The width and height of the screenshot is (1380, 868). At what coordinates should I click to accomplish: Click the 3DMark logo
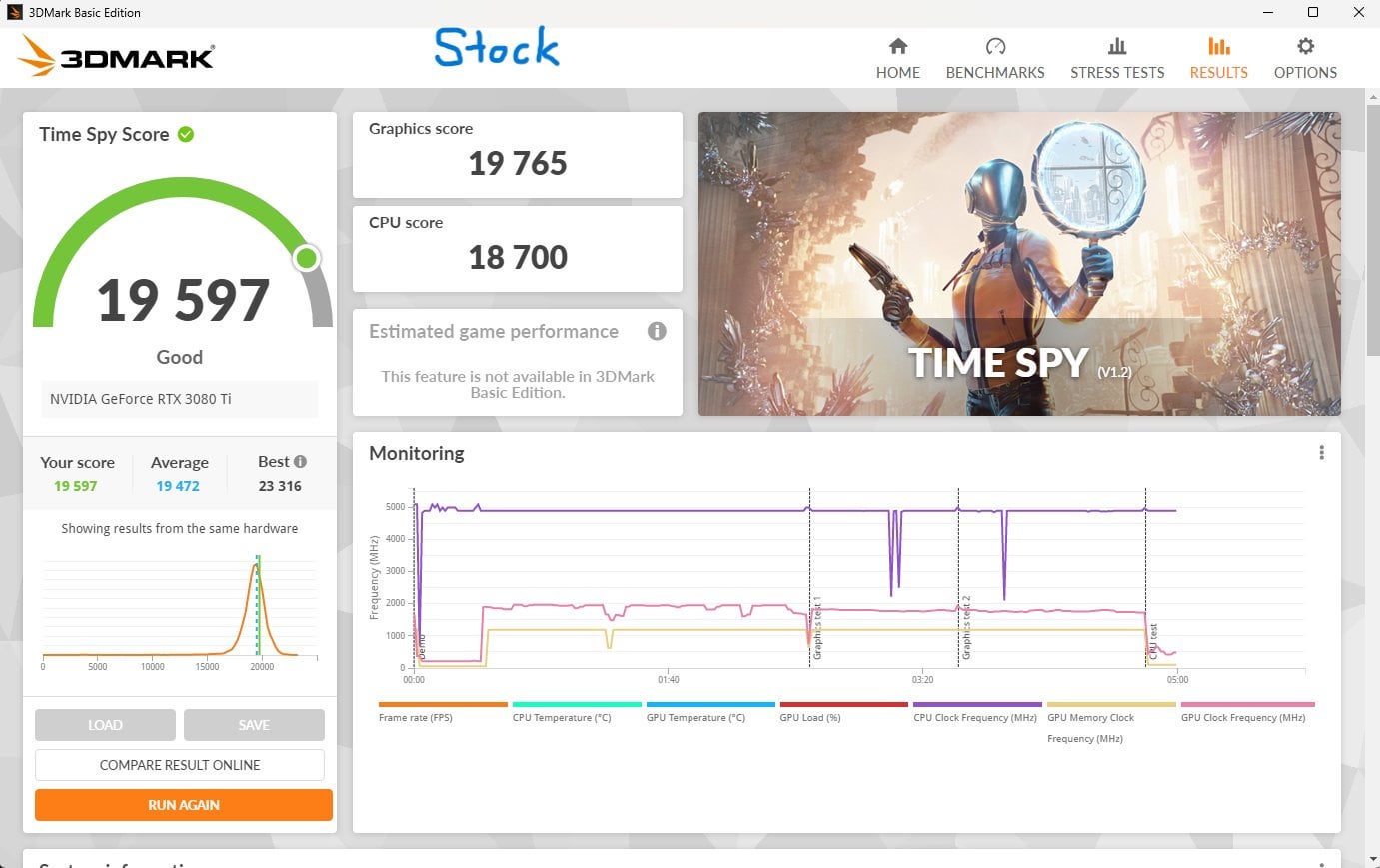pyautogui.click(x=116, y=56)
